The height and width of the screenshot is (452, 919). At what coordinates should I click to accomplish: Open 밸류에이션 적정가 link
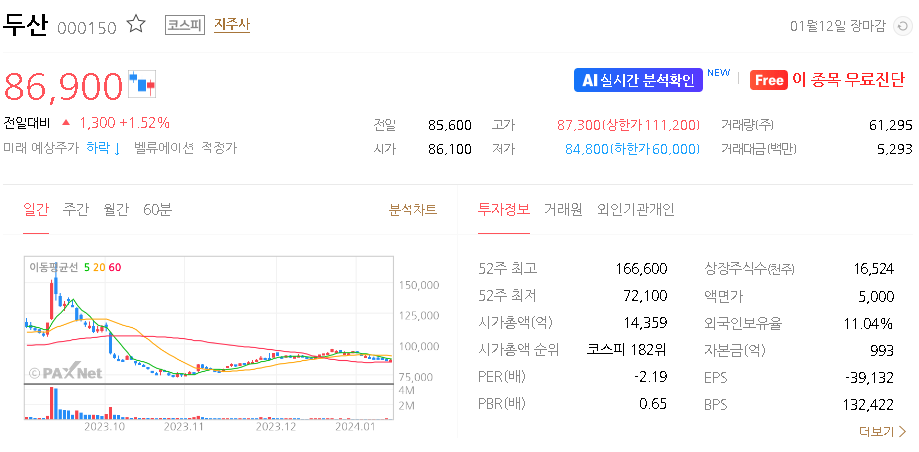[x=185, y=148]
